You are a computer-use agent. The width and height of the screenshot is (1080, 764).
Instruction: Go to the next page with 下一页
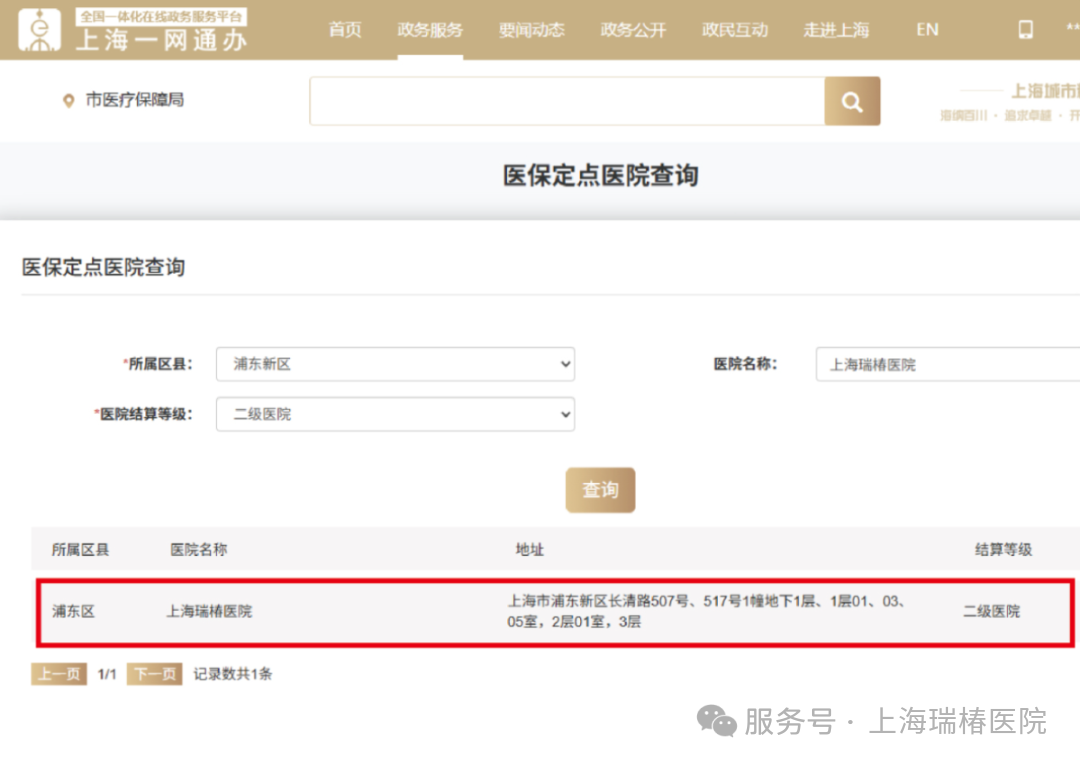(153, 674)
